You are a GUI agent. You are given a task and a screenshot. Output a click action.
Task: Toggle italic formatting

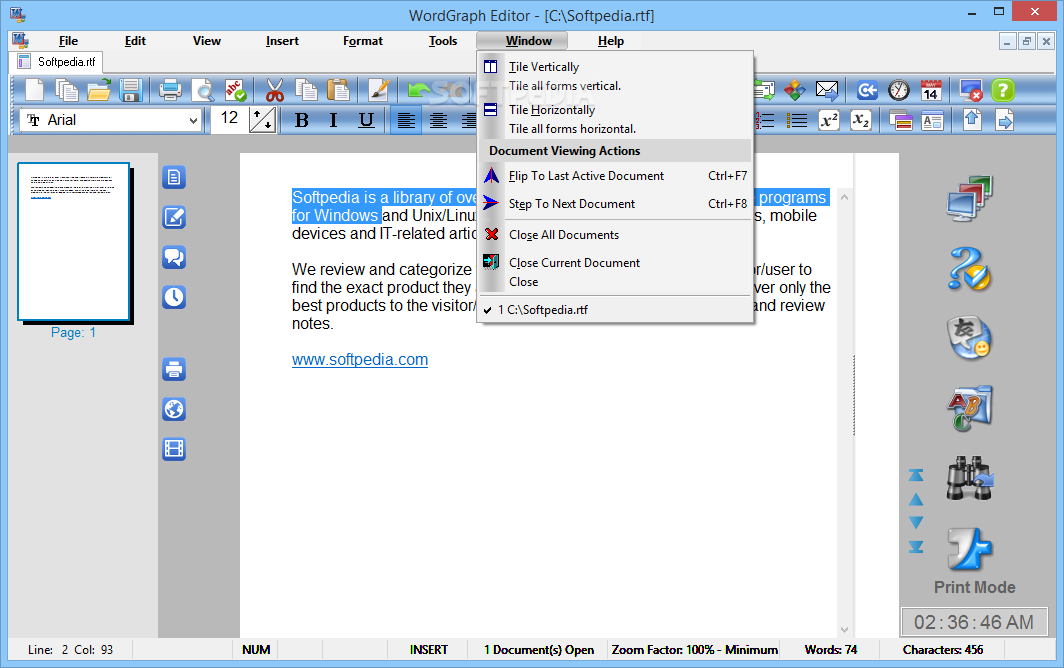(x=333, y=121)
